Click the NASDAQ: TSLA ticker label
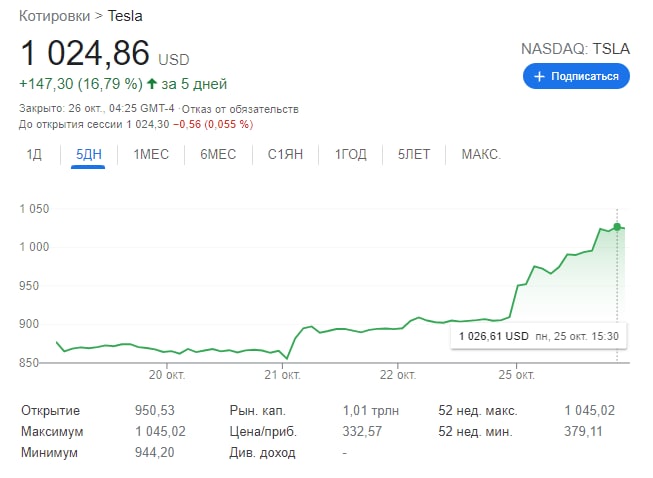The width and height of the screenshot is (653, 478). [575, 49]
